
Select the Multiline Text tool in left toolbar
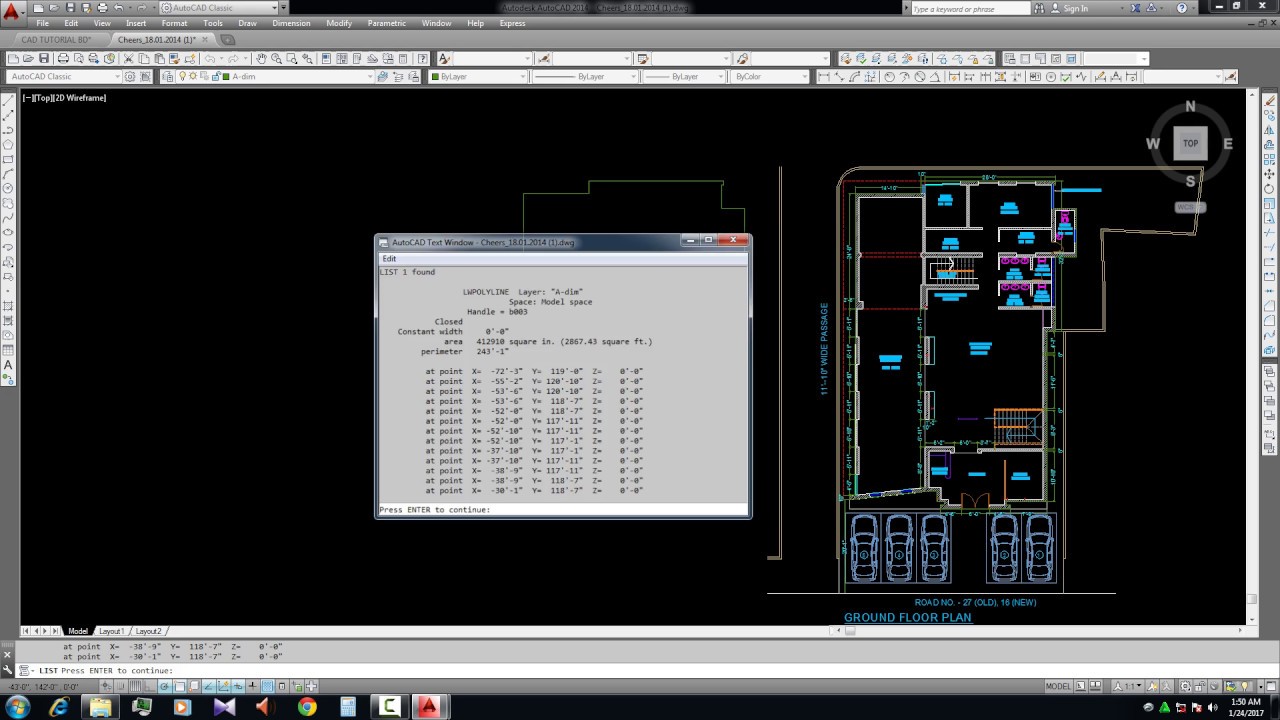click(9, 365)
